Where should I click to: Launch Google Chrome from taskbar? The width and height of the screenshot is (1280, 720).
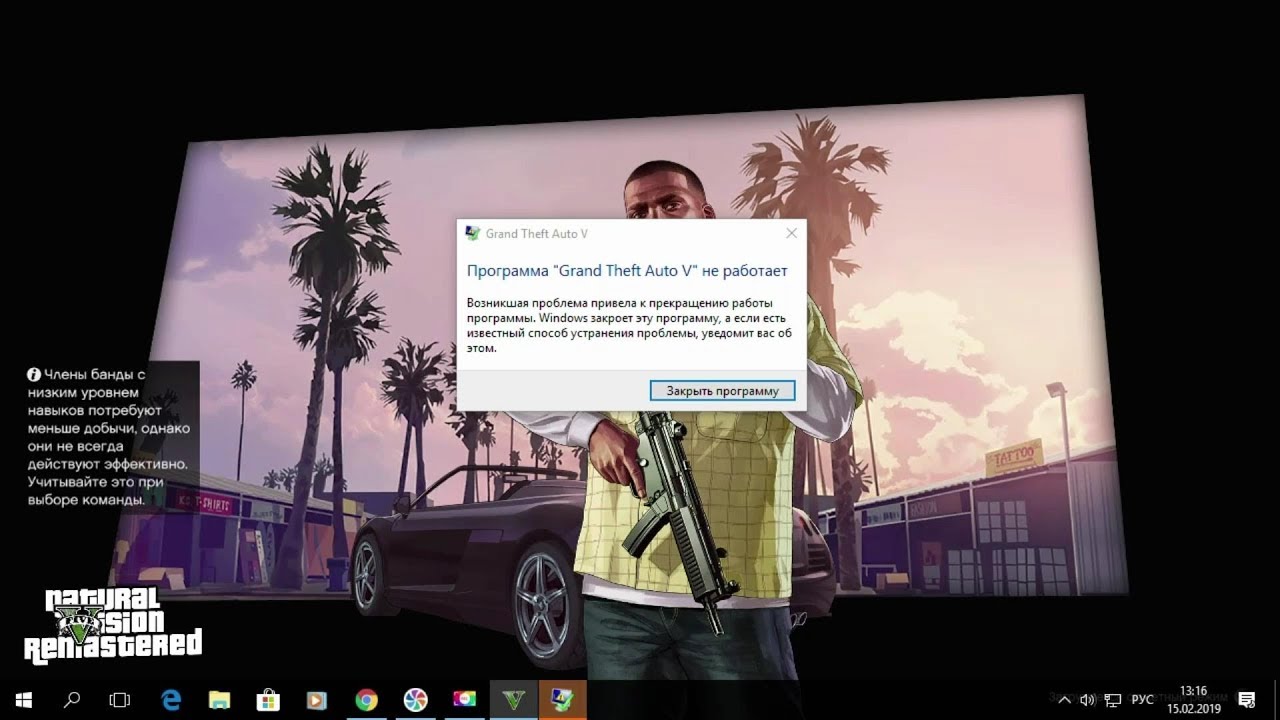(x=366, y=700)
